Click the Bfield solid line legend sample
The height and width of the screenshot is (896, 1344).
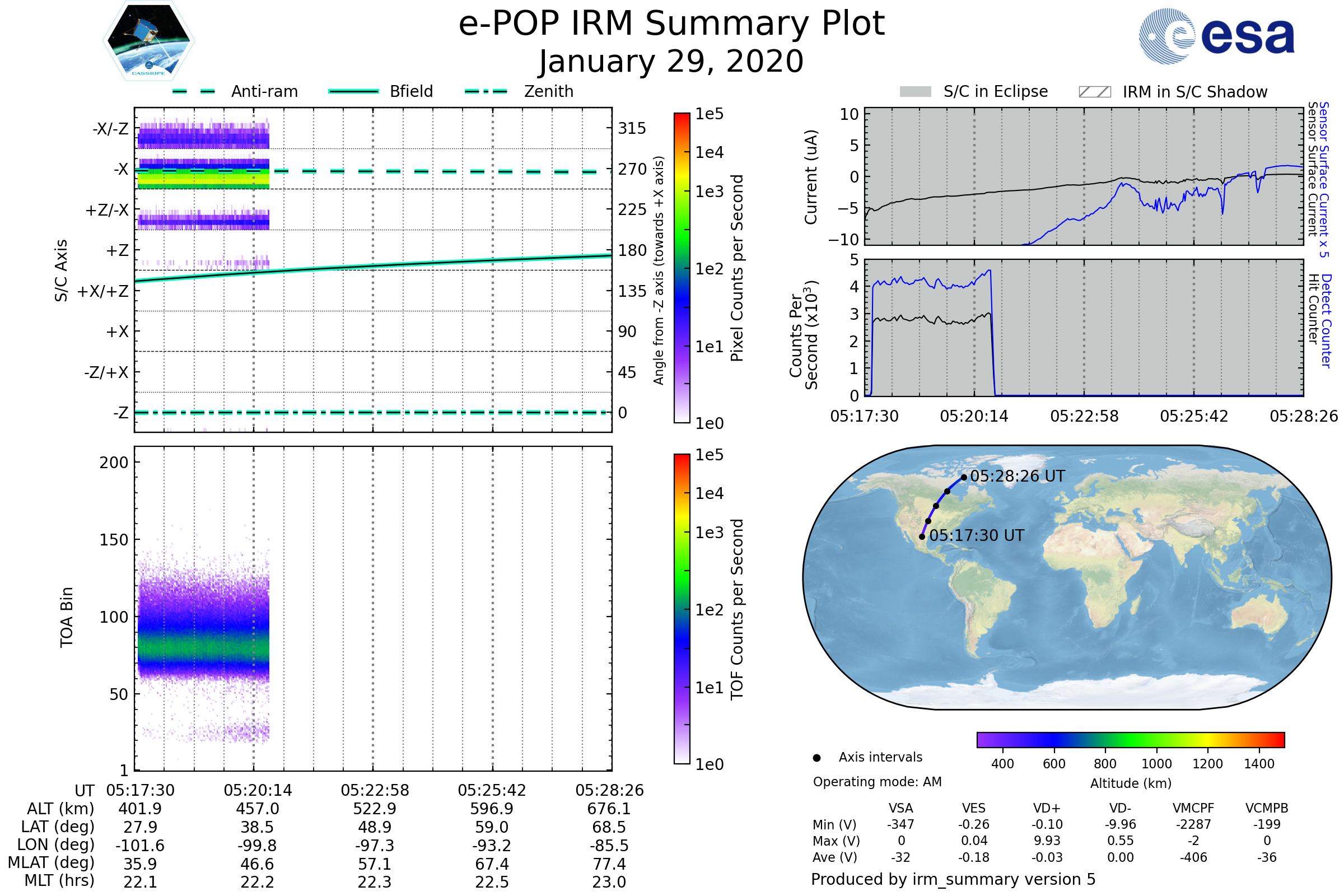[353, 91]
